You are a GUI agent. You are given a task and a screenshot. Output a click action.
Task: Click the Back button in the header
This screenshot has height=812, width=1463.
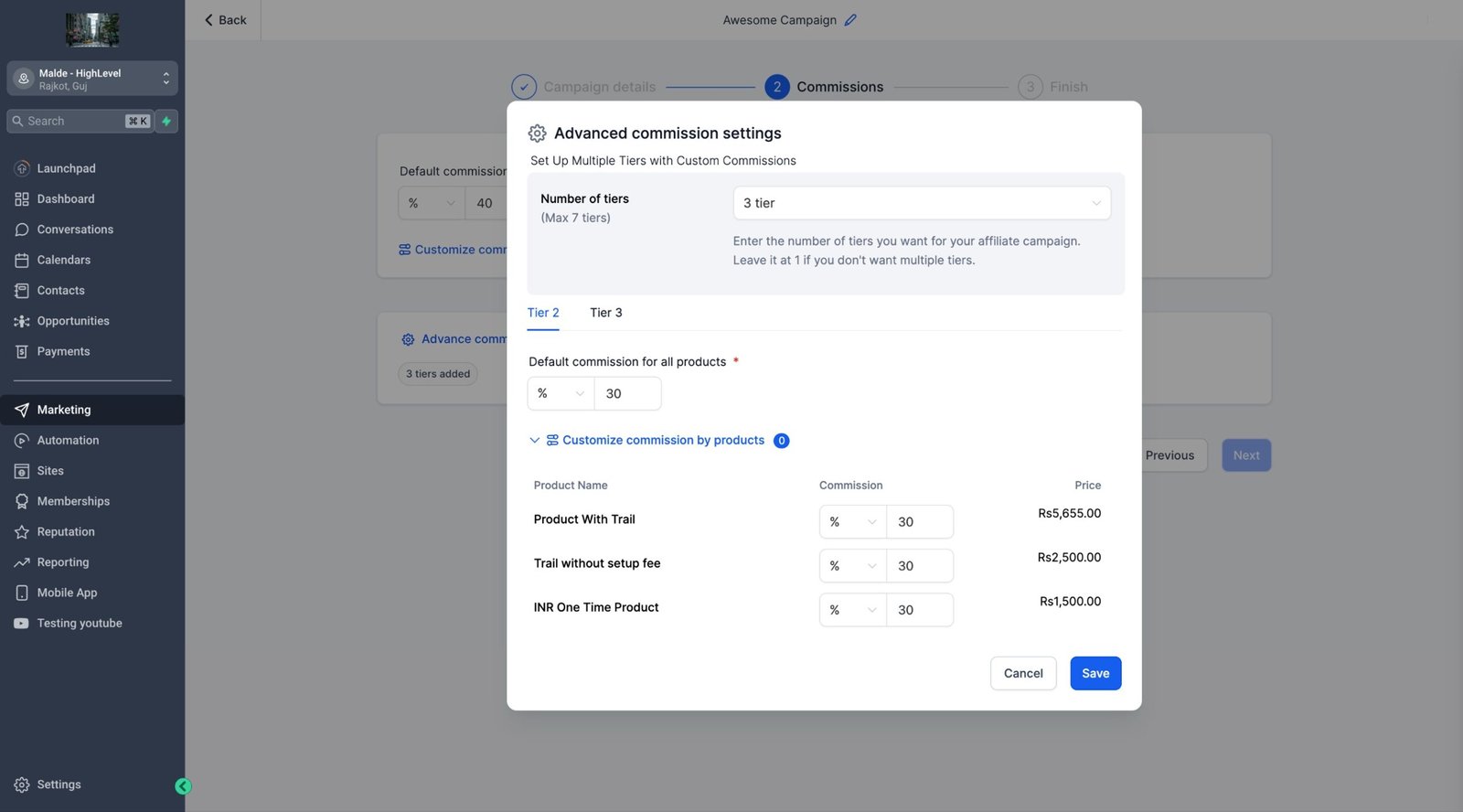(225, 20)
